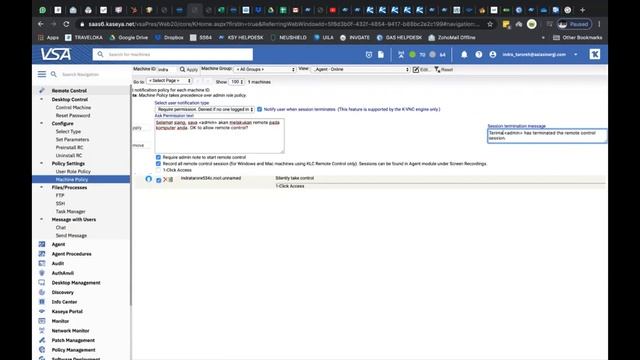Toggle Require admin note to start remote control
The width and height of the screenshot is (640, 360).
click(x=158, y=157)
